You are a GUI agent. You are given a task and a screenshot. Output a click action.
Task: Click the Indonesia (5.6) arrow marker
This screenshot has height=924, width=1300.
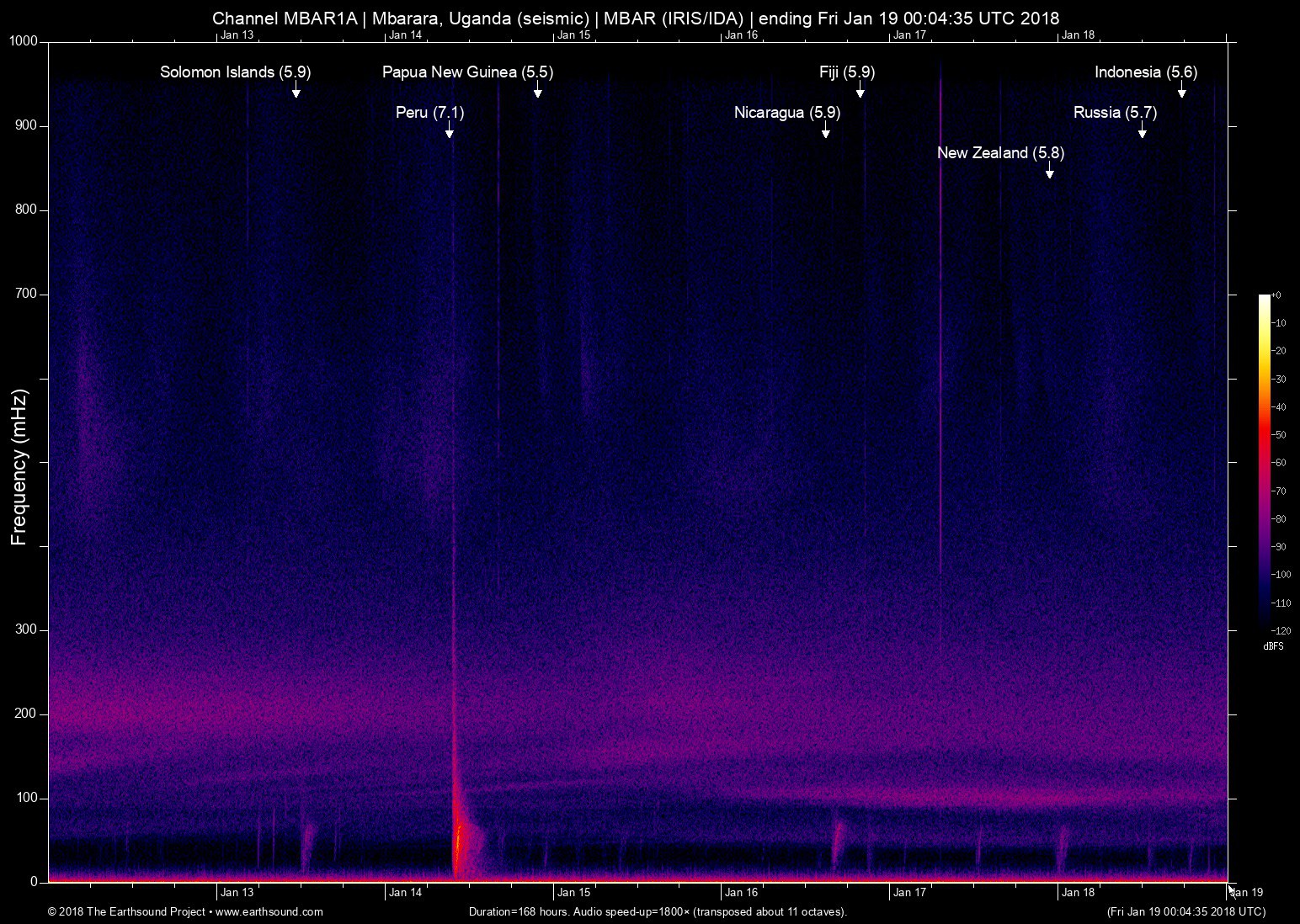(x=1181, y=91)
